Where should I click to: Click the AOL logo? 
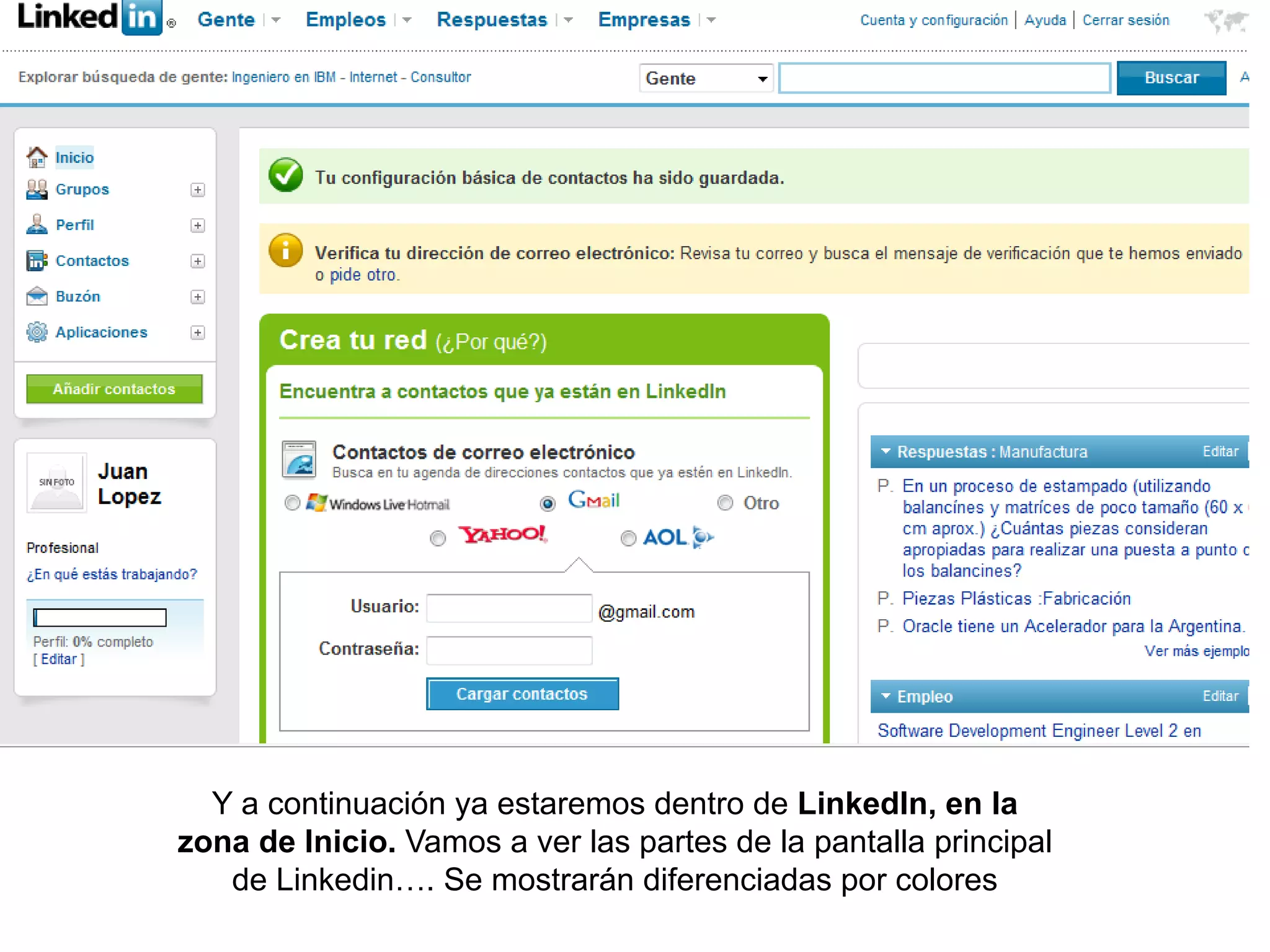click(678, 537)
